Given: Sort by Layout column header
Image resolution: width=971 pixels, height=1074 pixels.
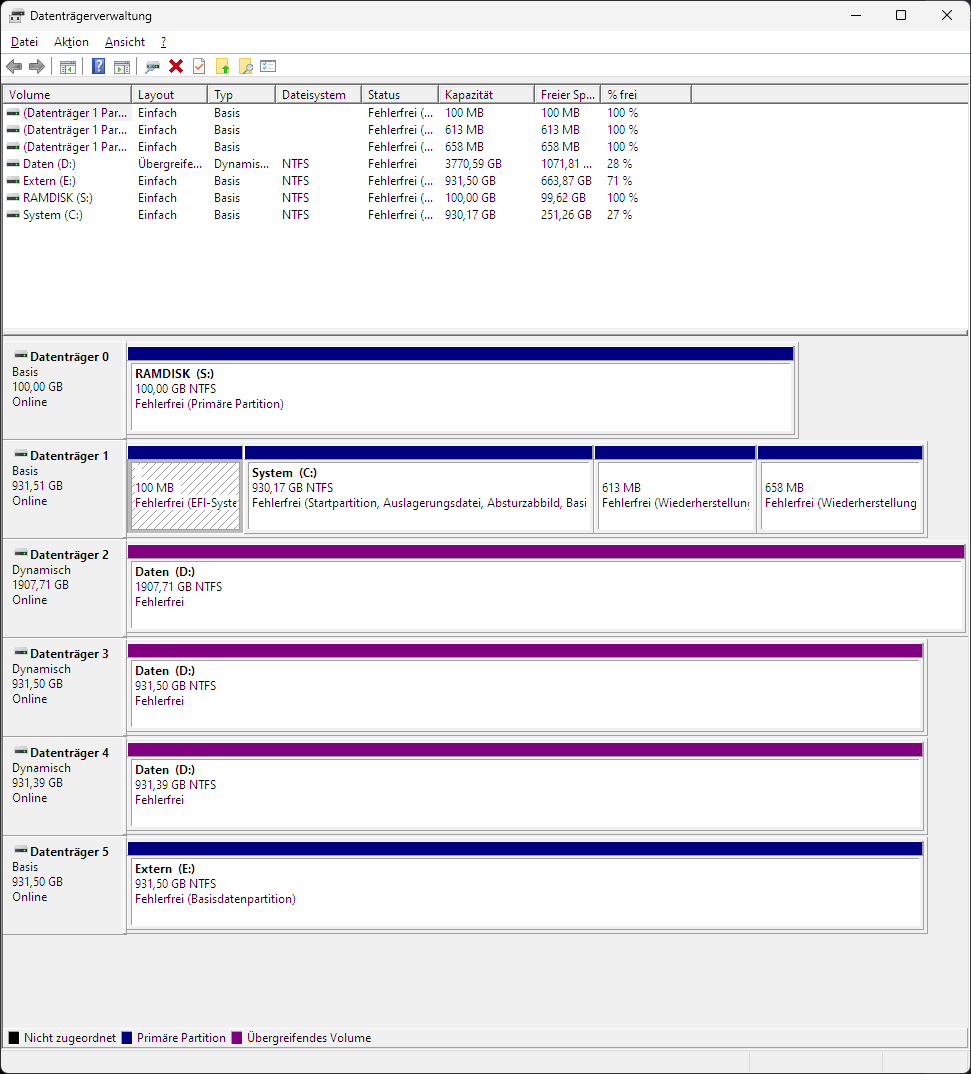Looking at the screenshot, I should pyautogui.click(x=169, y=95).
